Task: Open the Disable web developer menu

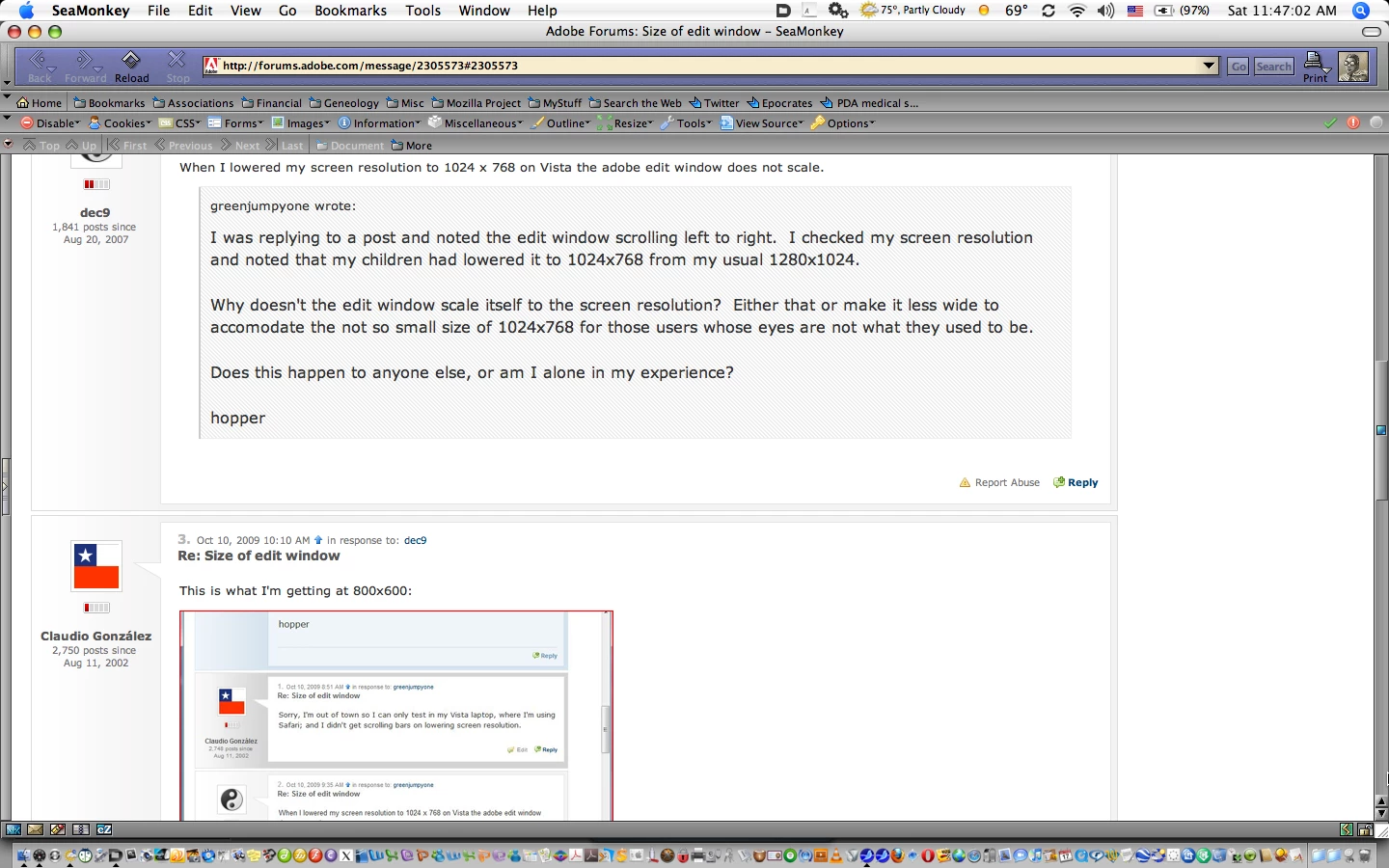Action: 51,123
